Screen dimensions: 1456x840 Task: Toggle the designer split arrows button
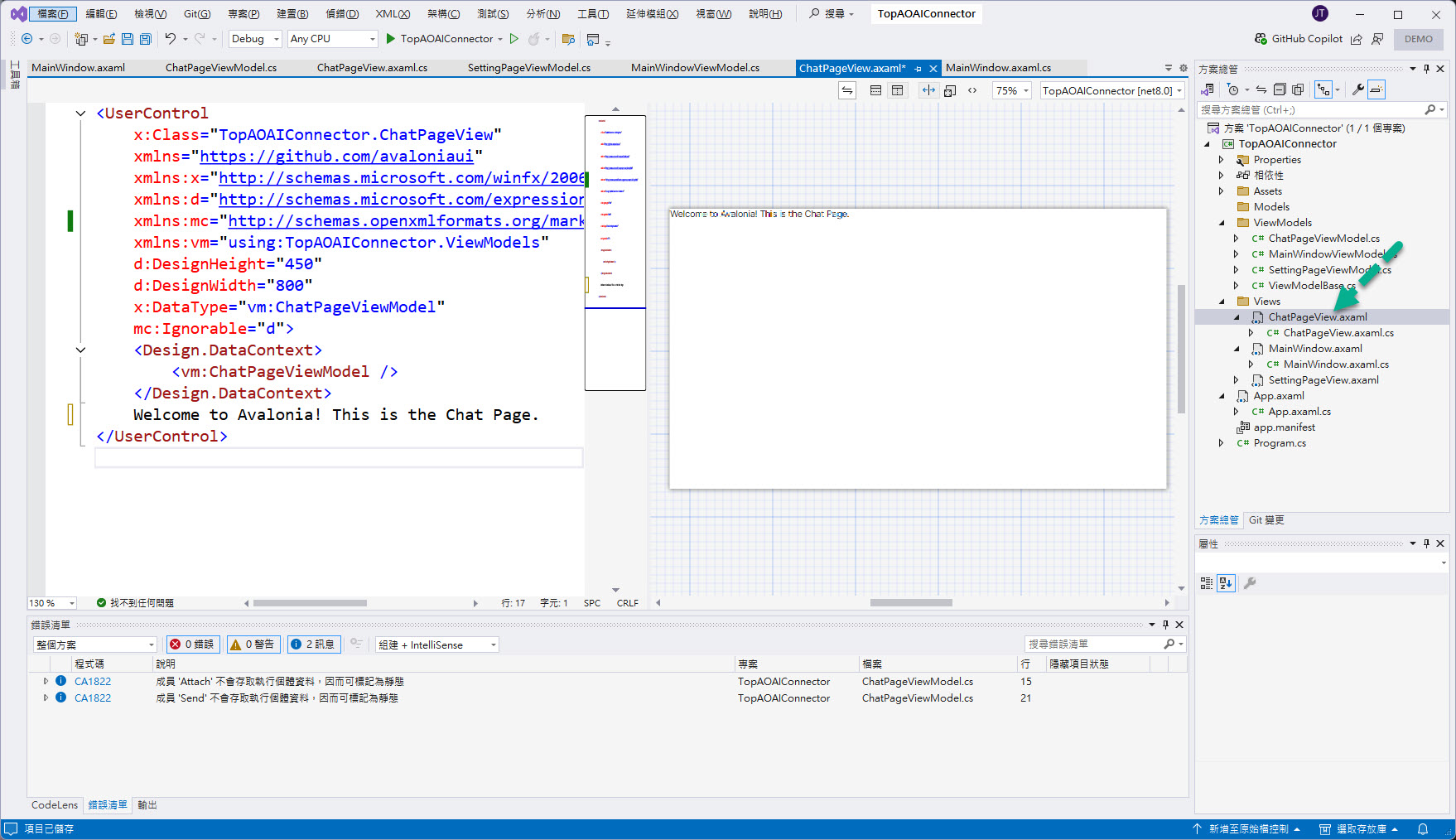click(x=928, y=90)
